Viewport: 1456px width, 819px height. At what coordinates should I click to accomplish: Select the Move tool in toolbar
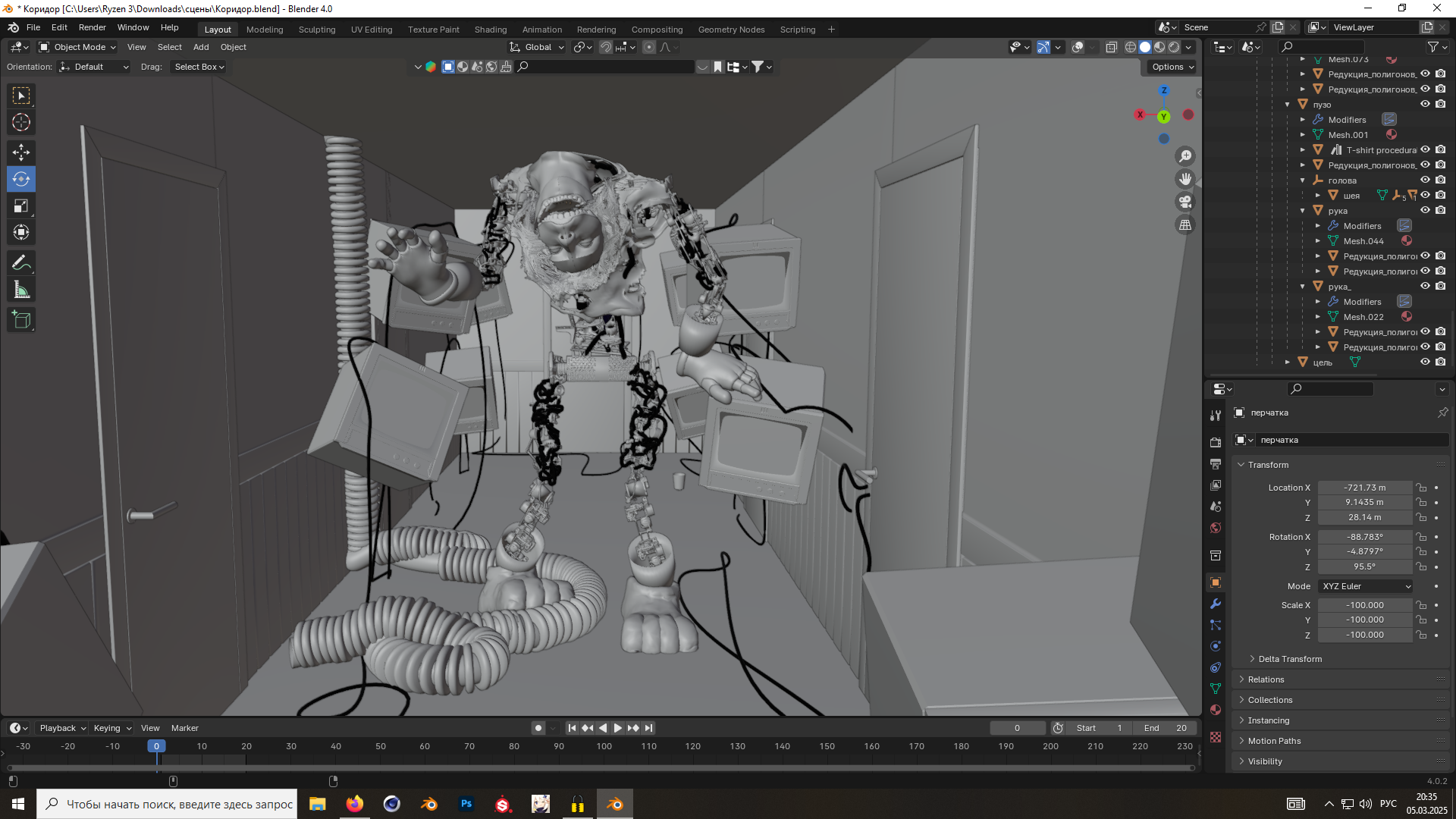(21, 152)
